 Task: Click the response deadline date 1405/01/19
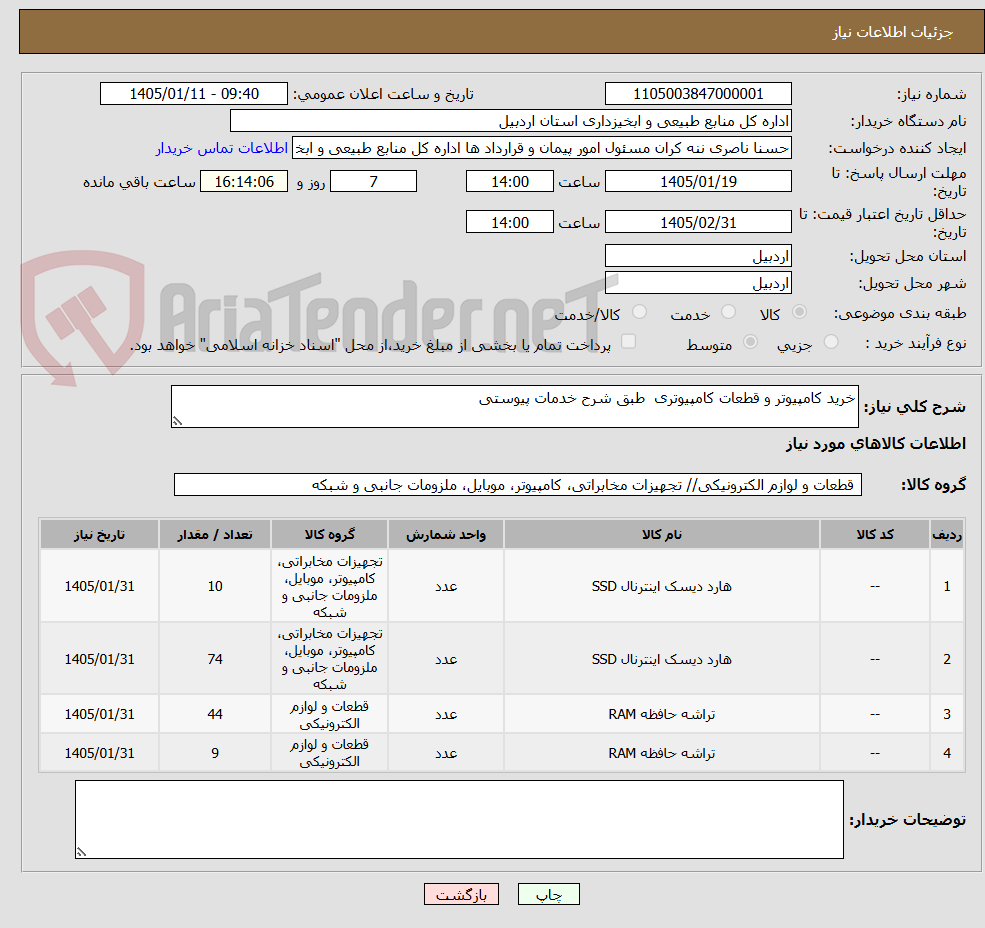(x=698, y=182)
